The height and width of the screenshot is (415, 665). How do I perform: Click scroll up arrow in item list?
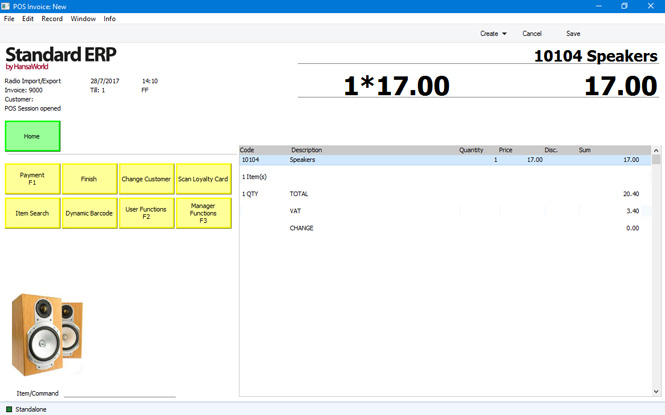click(656, 150)
